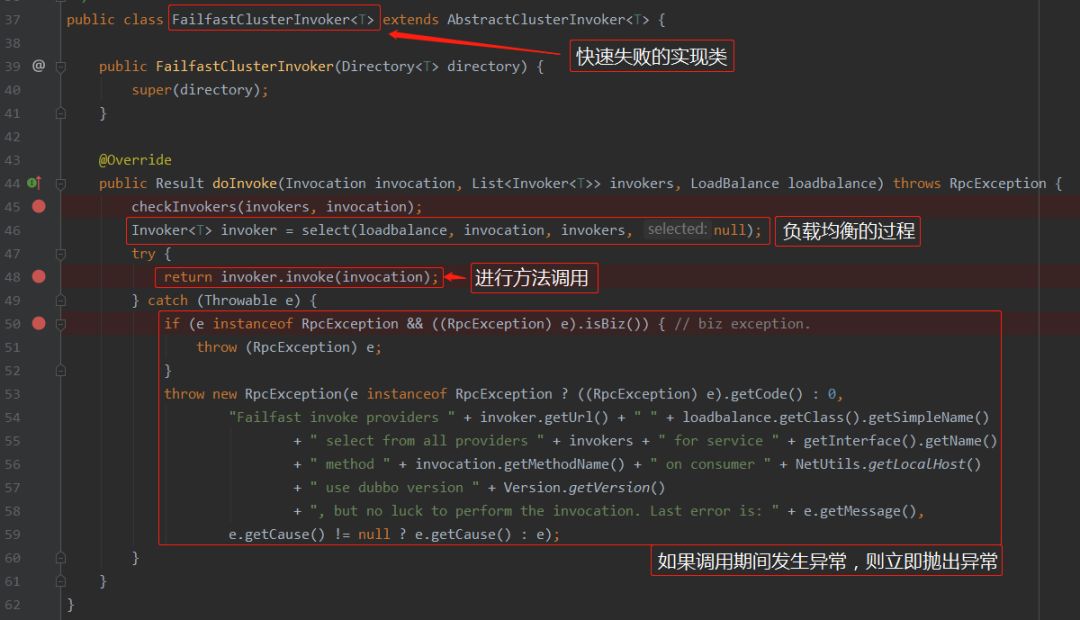The image size is (1080, 620).
Task: Click the @Override annotation
Action: [x=135, y=160]
